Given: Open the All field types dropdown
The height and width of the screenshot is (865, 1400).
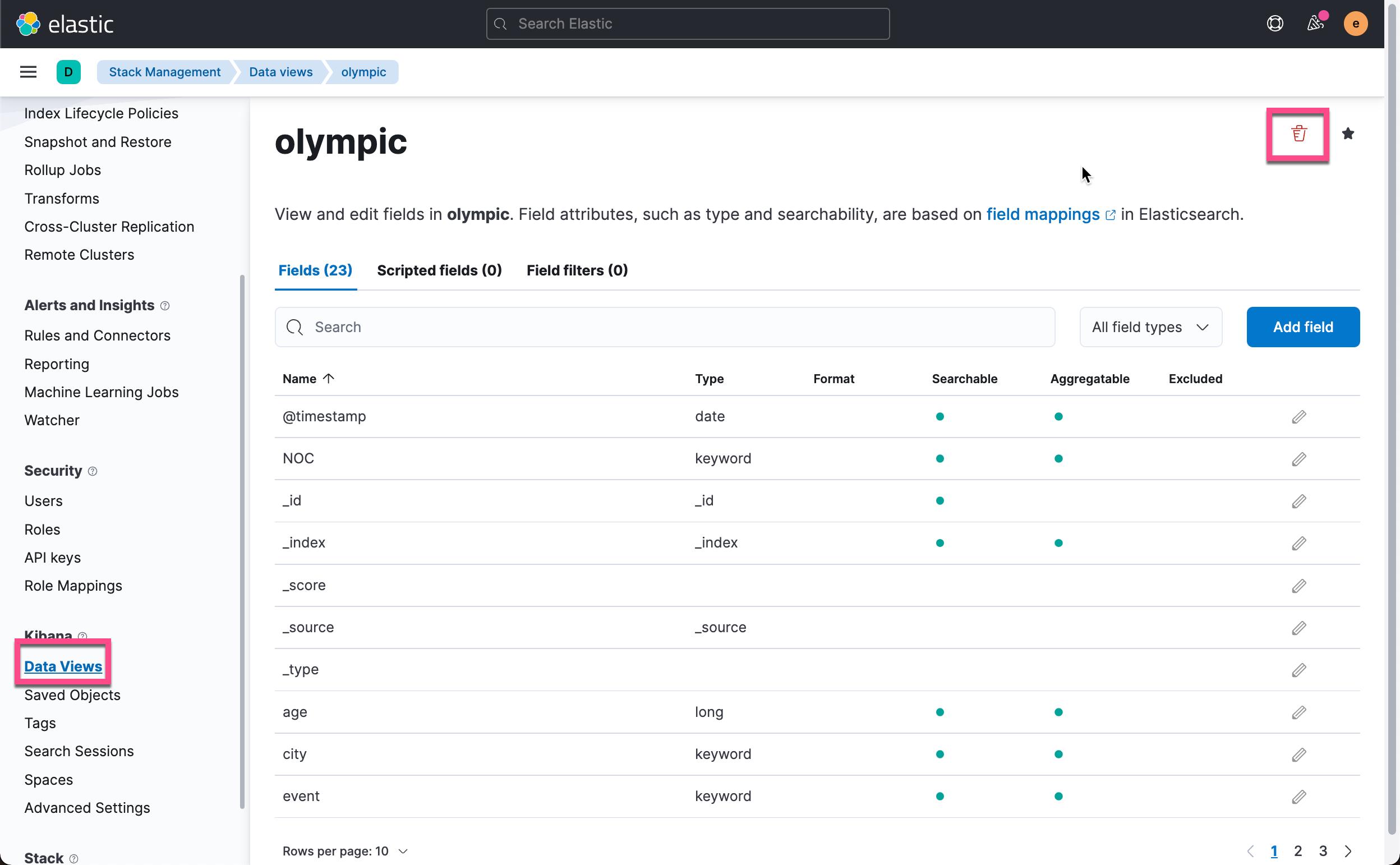Looking at the screenshot, I should pos(1150,326).
